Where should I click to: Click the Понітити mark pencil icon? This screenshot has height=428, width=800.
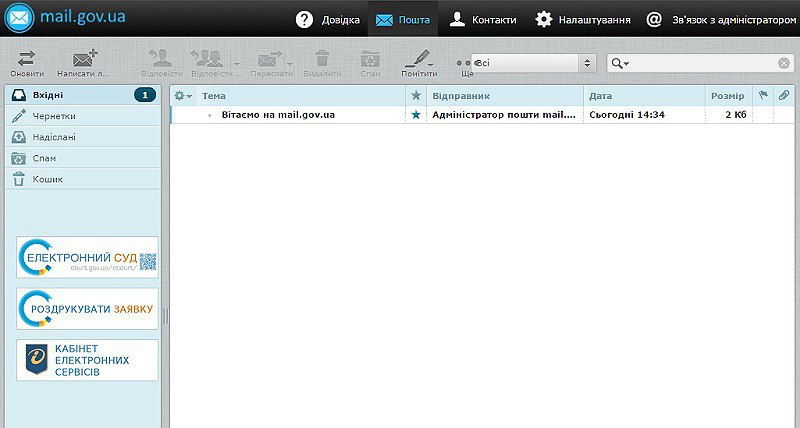click(418, 60)
